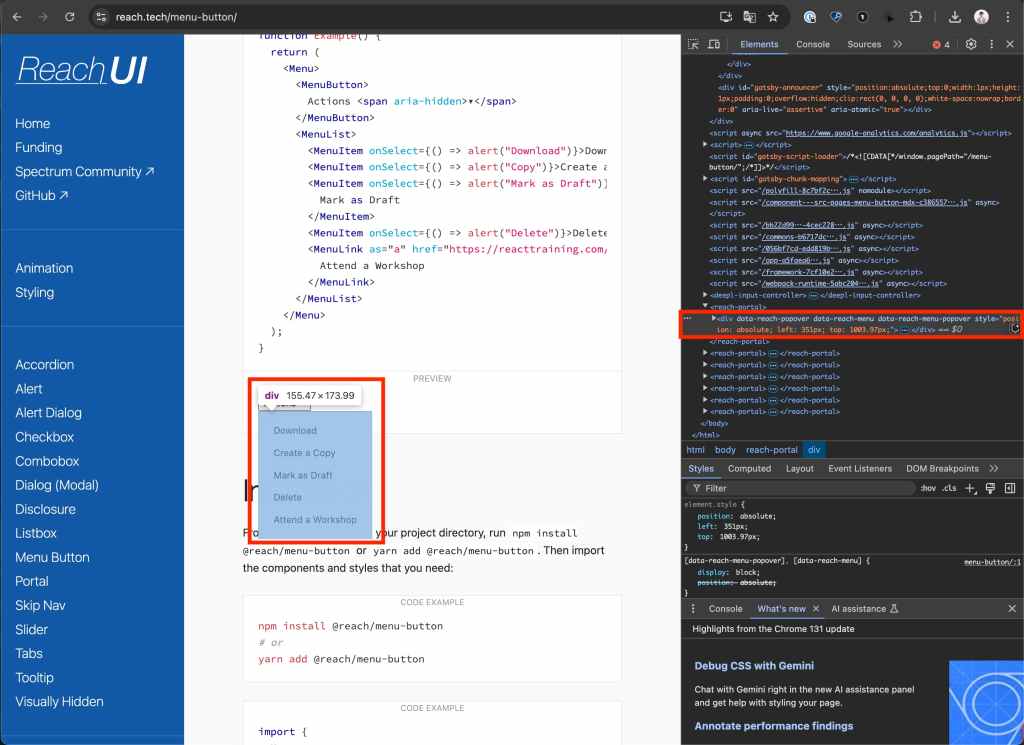
Task: Expand the deepl-input-controller node in DOM tree
Action: coord(705,296)
